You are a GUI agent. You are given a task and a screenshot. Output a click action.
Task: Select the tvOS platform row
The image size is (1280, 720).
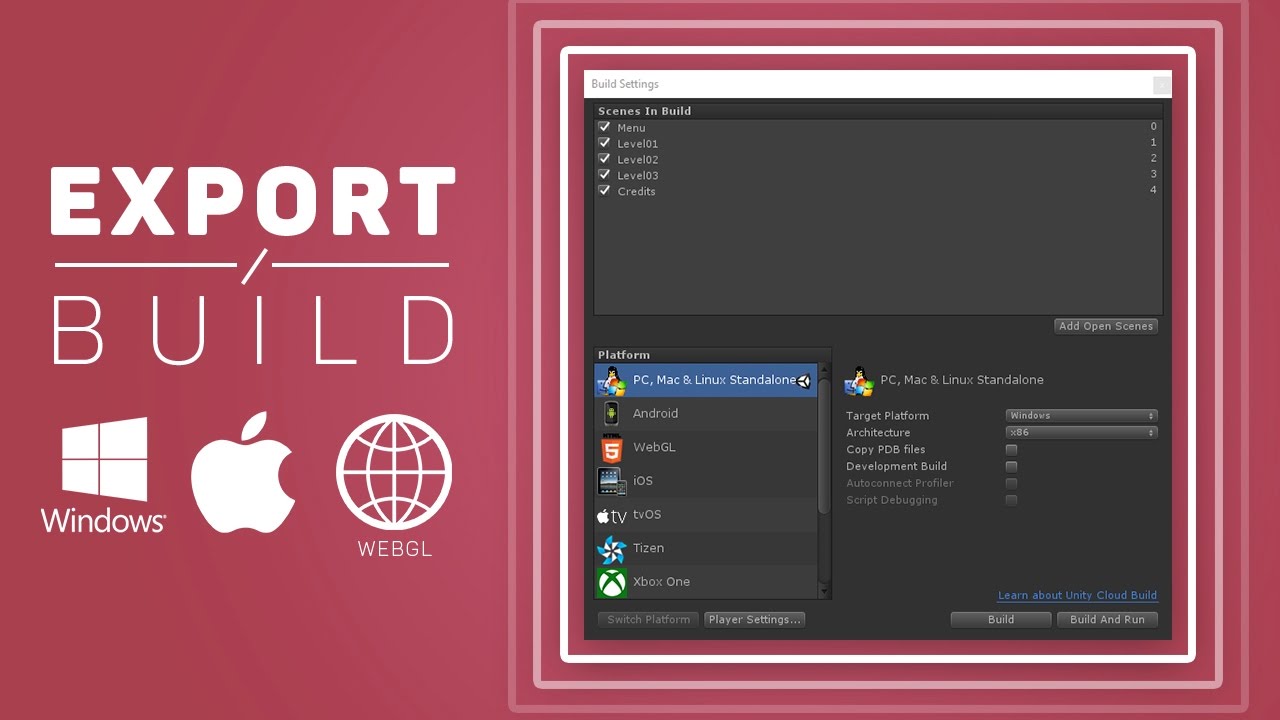coord(706,515)
